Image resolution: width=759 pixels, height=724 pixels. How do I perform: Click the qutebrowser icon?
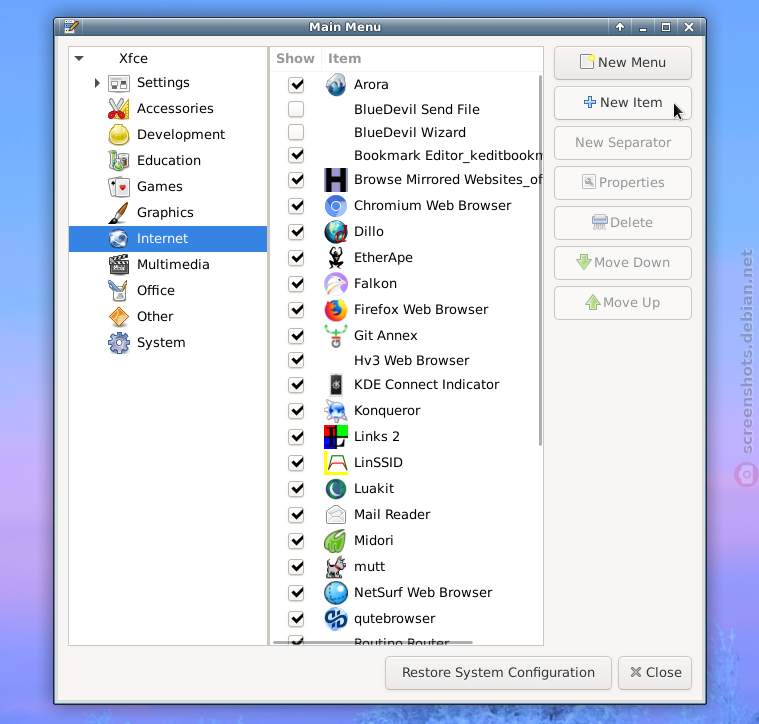point(335,618)
